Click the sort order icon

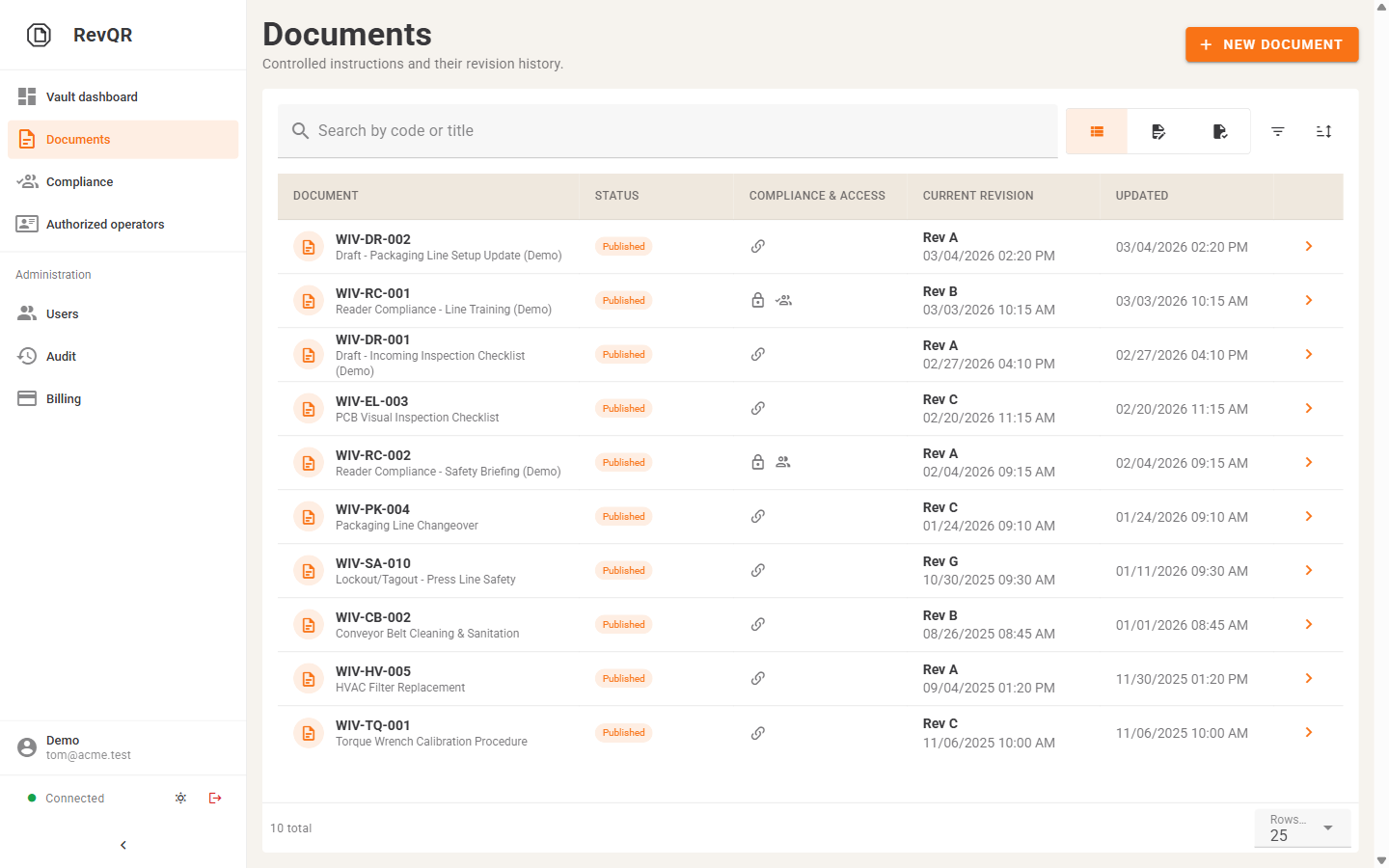[1323, 131]
